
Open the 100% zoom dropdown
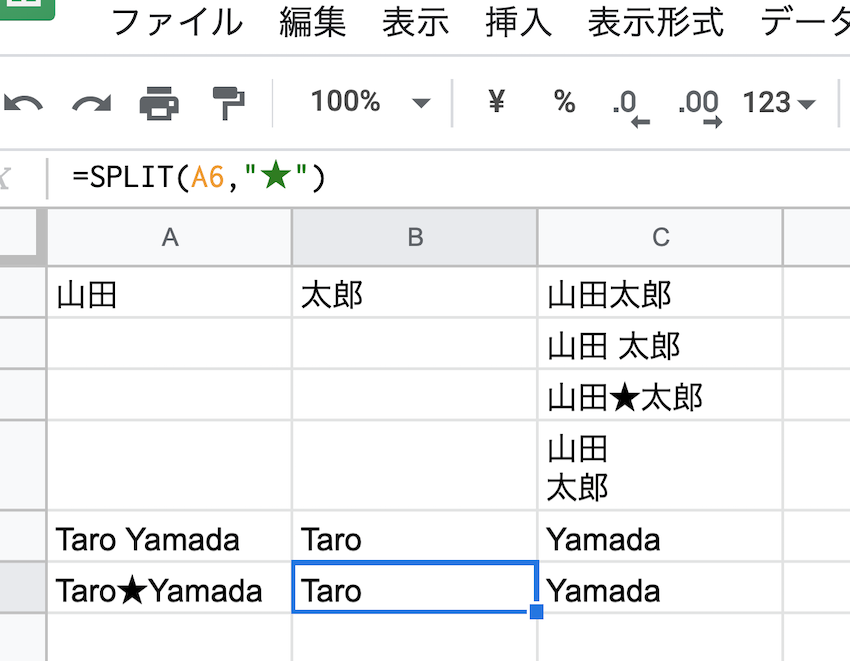click(x=370, y=102)
